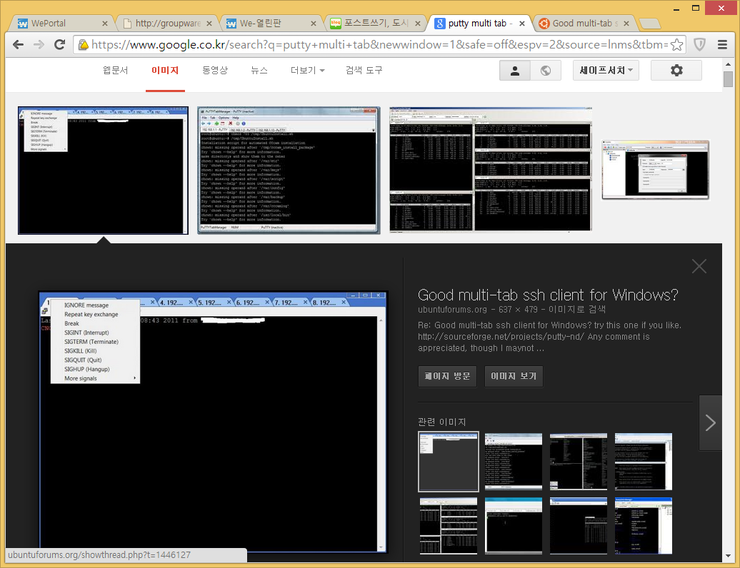Open the Chrome hamburger menu

coord(722,44)
